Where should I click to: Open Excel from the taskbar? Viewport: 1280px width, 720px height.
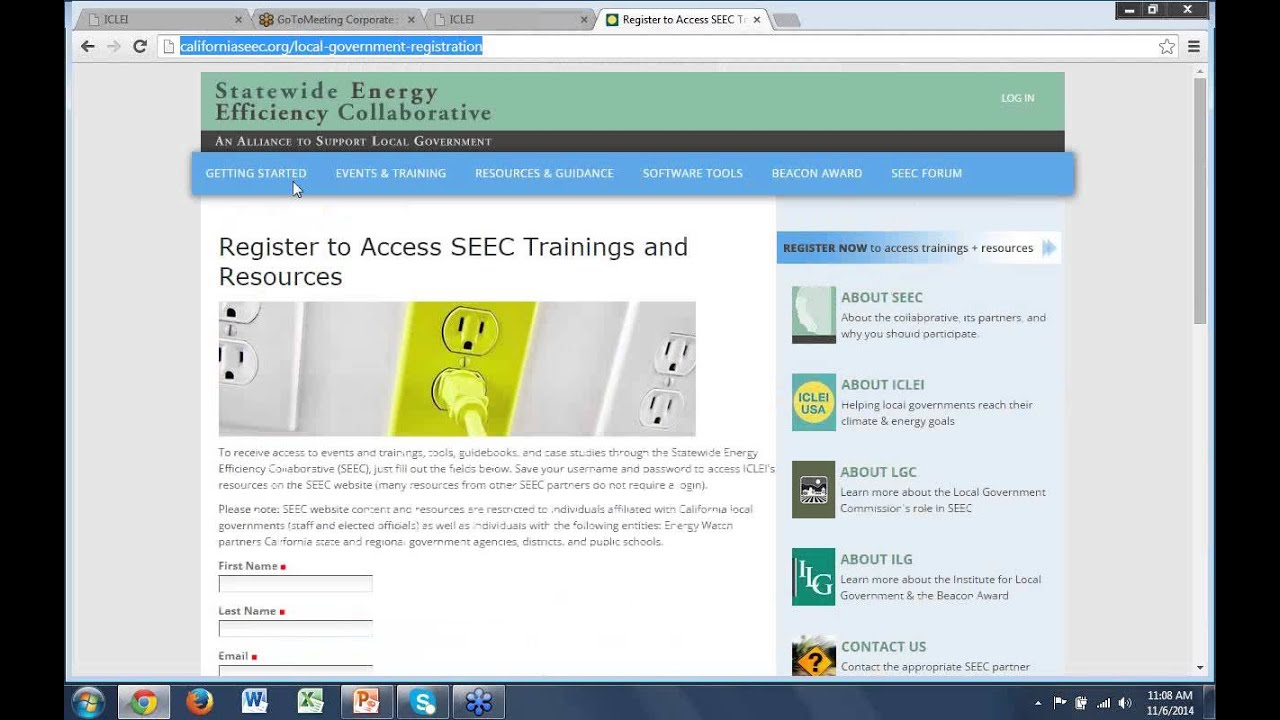point(311,702)
